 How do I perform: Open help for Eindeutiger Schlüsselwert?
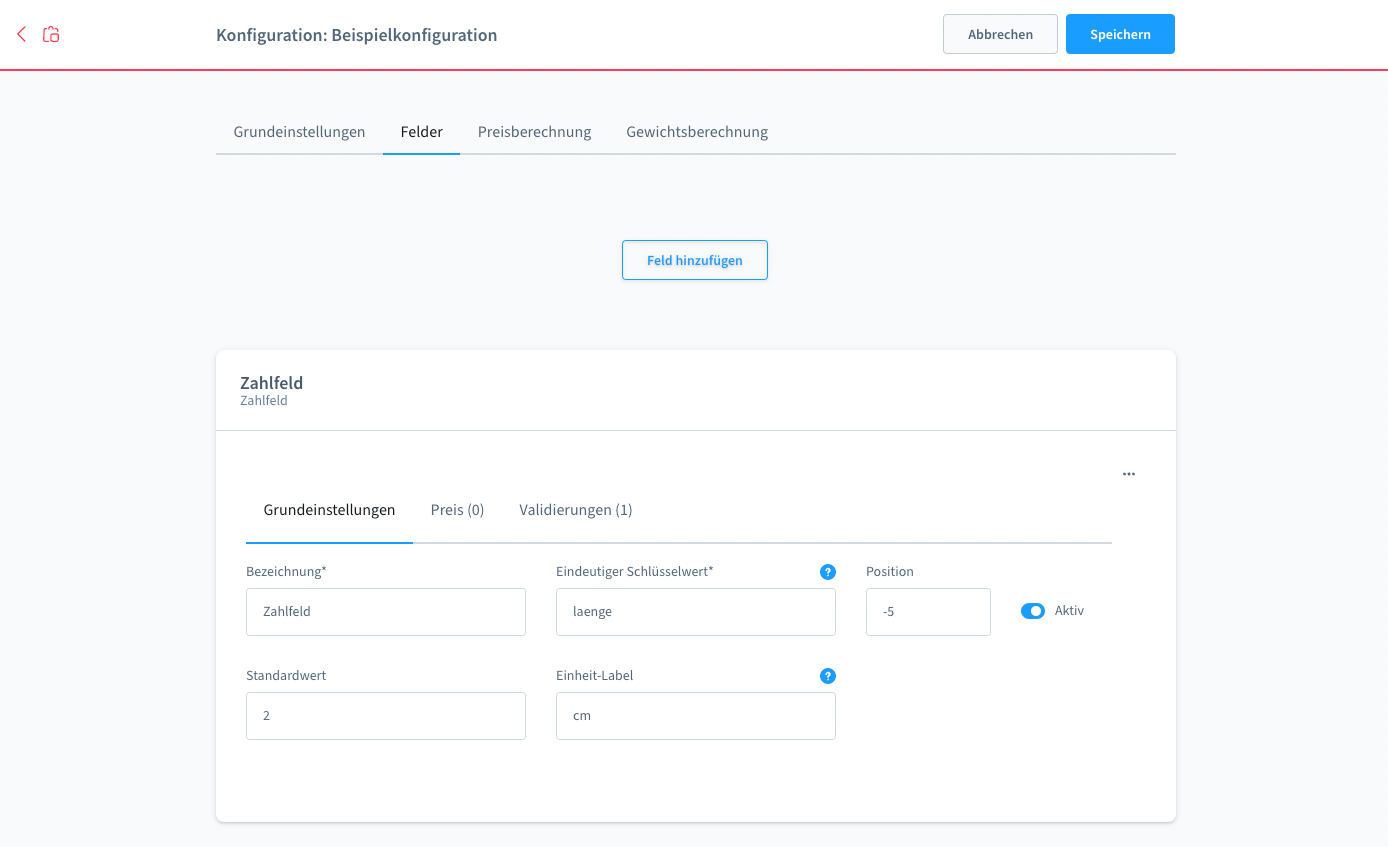point(827,572)
